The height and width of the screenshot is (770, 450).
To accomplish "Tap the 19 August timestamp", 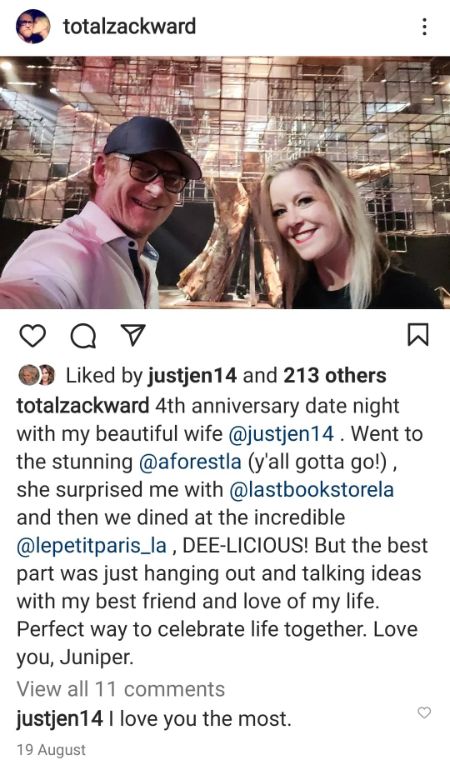I will coord(52,750).
